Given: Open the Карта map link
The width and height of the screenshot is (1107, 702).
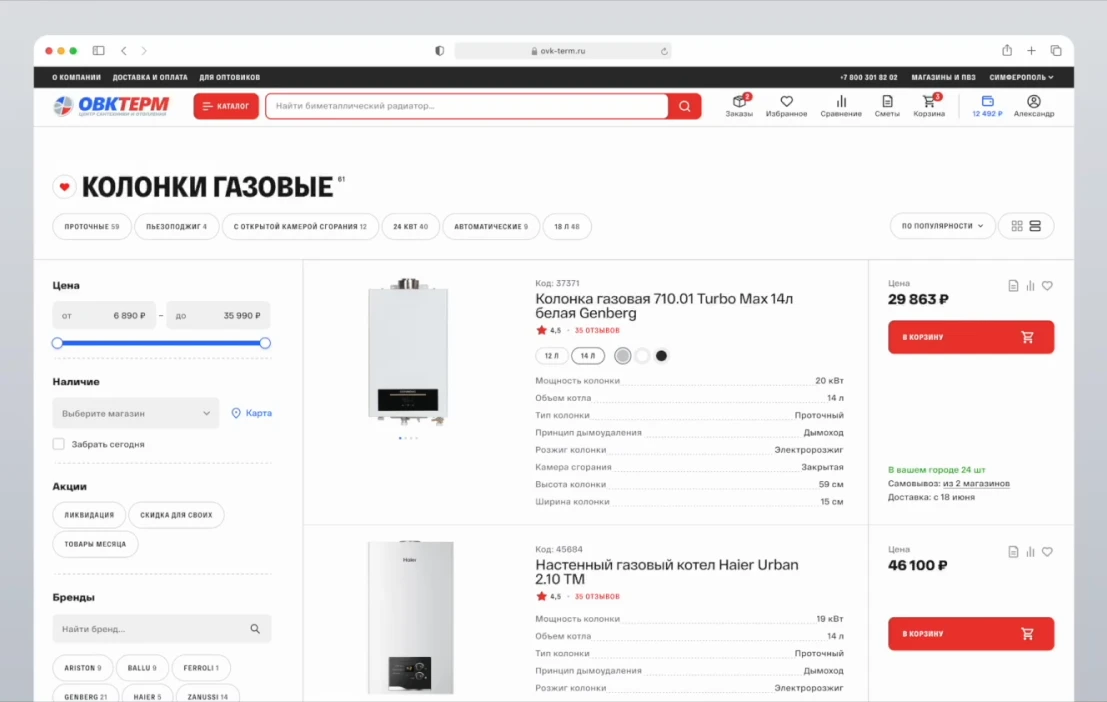Looking at the screenshot, I should coord(251,413).
